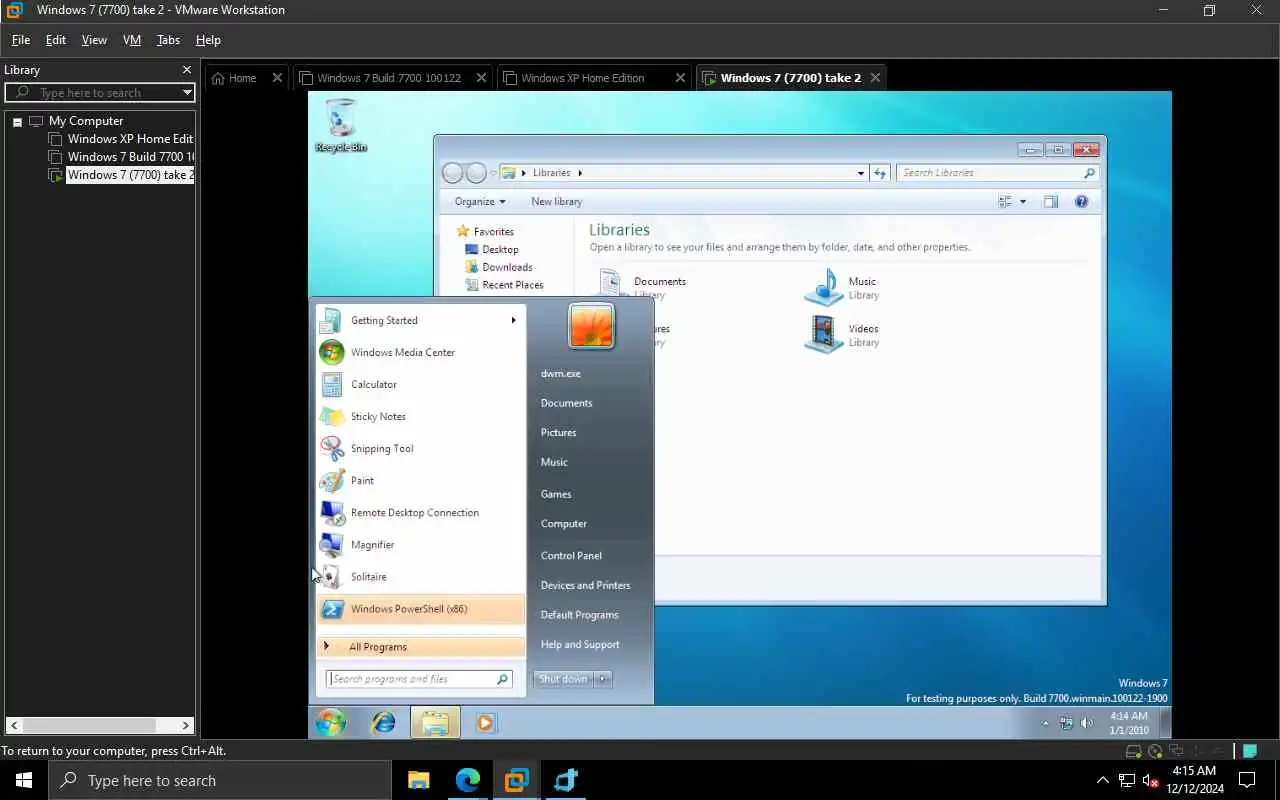Click the user account picture in Start menu
This screenshot has height=800, width=1280.
[x=591, y=326]
